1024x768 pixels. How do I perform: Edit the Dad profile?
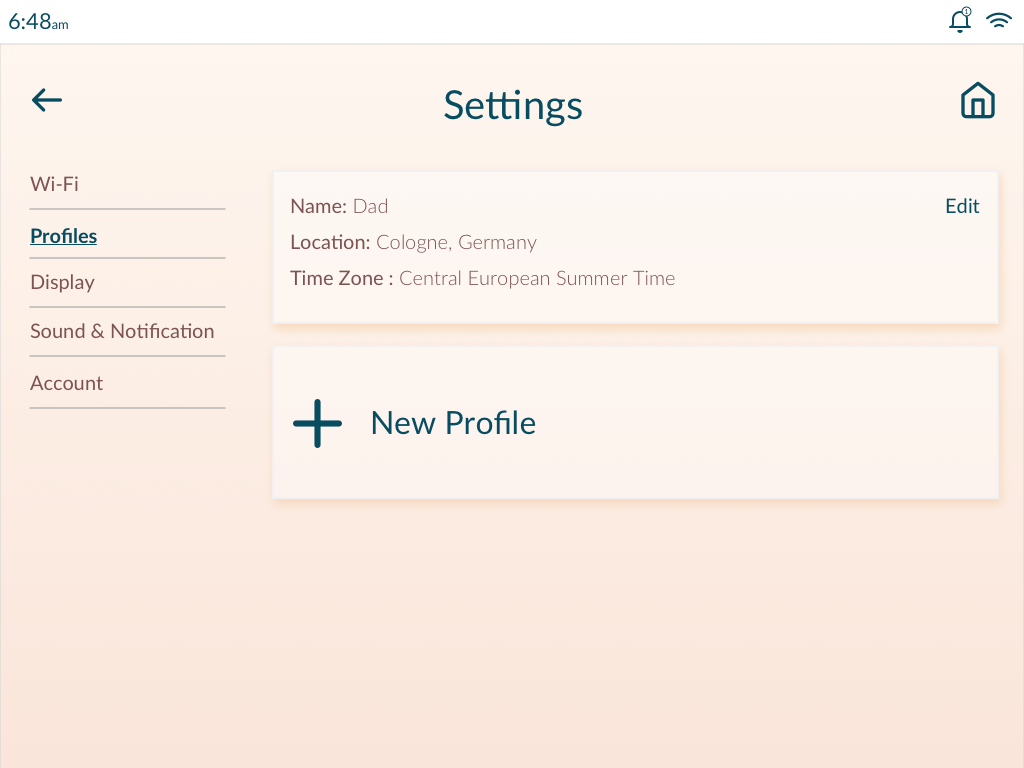[x=962, y=206]
